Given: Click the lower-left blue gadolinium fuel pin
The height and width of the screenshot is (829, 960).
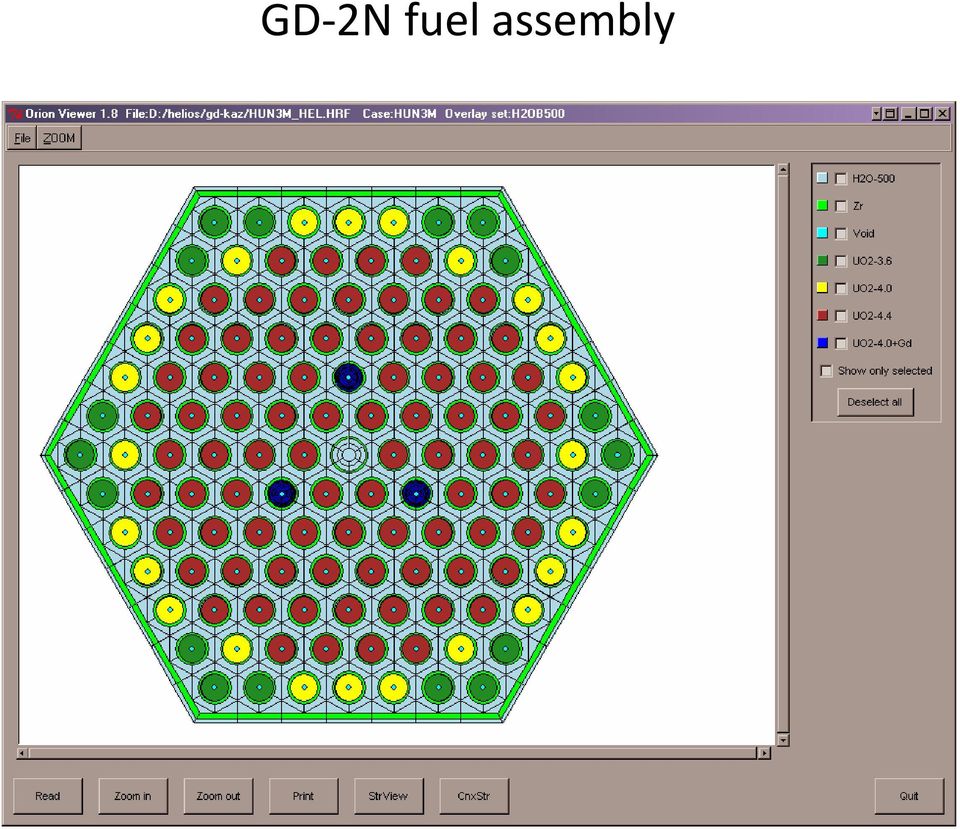Looking at the screenshot, I should 282,493.
